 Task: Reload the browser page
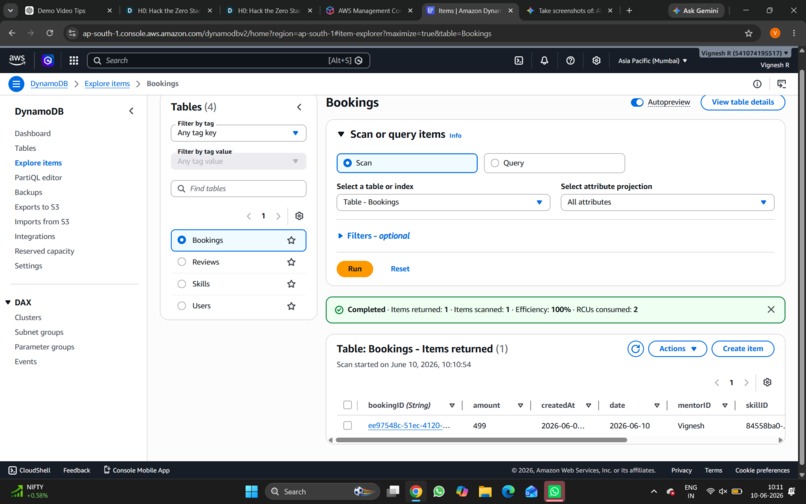click(x=49, y=33)
